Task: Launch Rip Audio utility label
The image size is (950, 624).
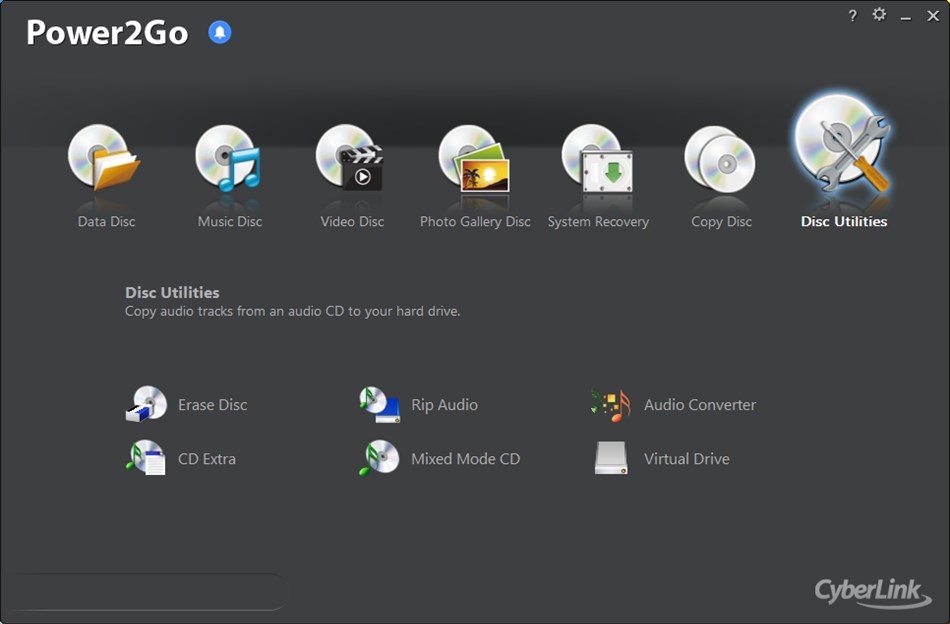Action: pyautogui.click(x=444, y=405)
